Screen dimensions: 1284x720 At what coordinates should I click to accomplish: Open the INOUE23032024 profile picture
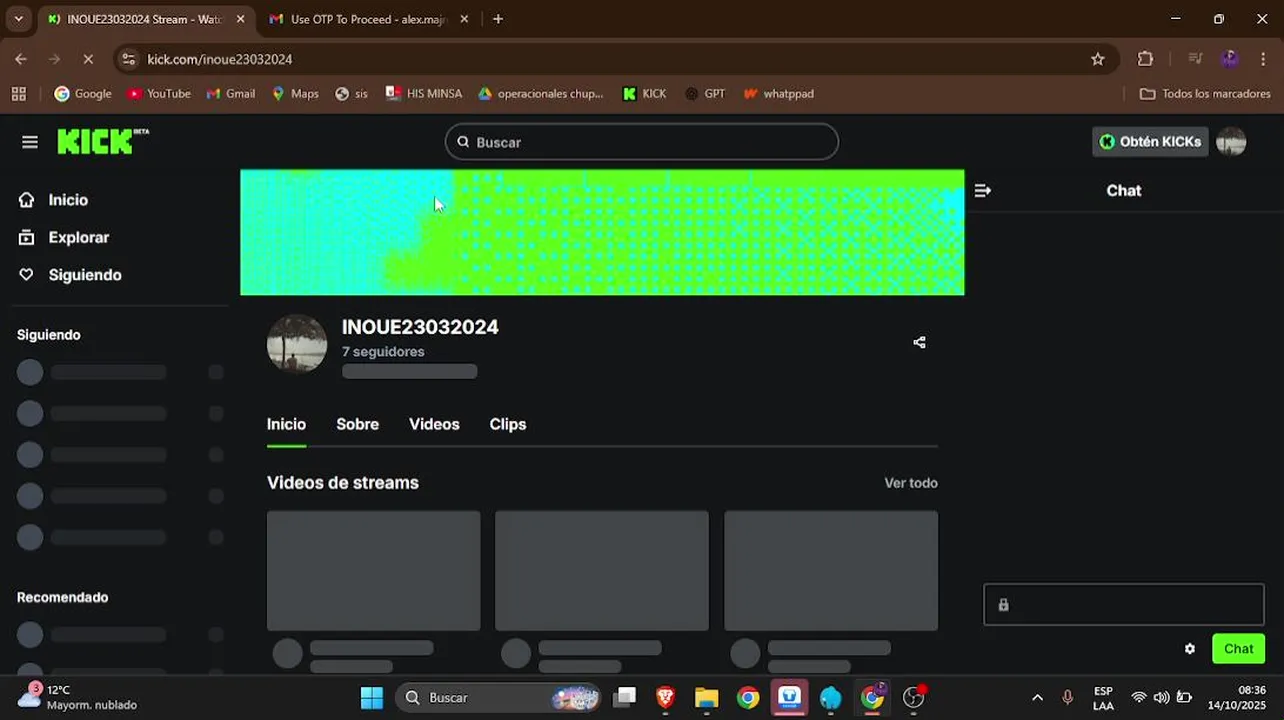pyautogui.click(x=297, y=343)
